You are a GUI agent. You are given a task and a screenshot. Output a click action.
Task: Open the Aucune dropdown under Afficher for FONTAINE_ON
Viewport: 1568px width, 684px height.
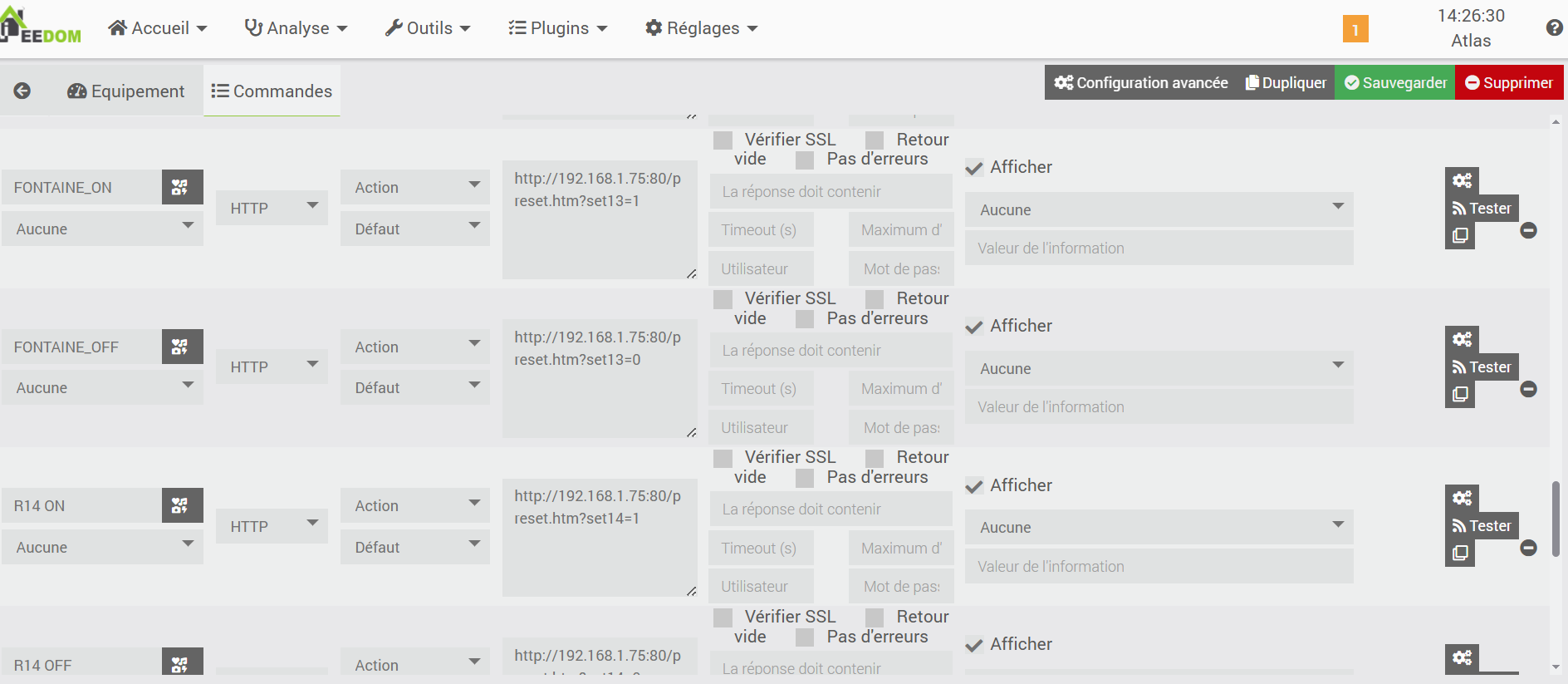pyautogui.click(x=1159, y=209)
